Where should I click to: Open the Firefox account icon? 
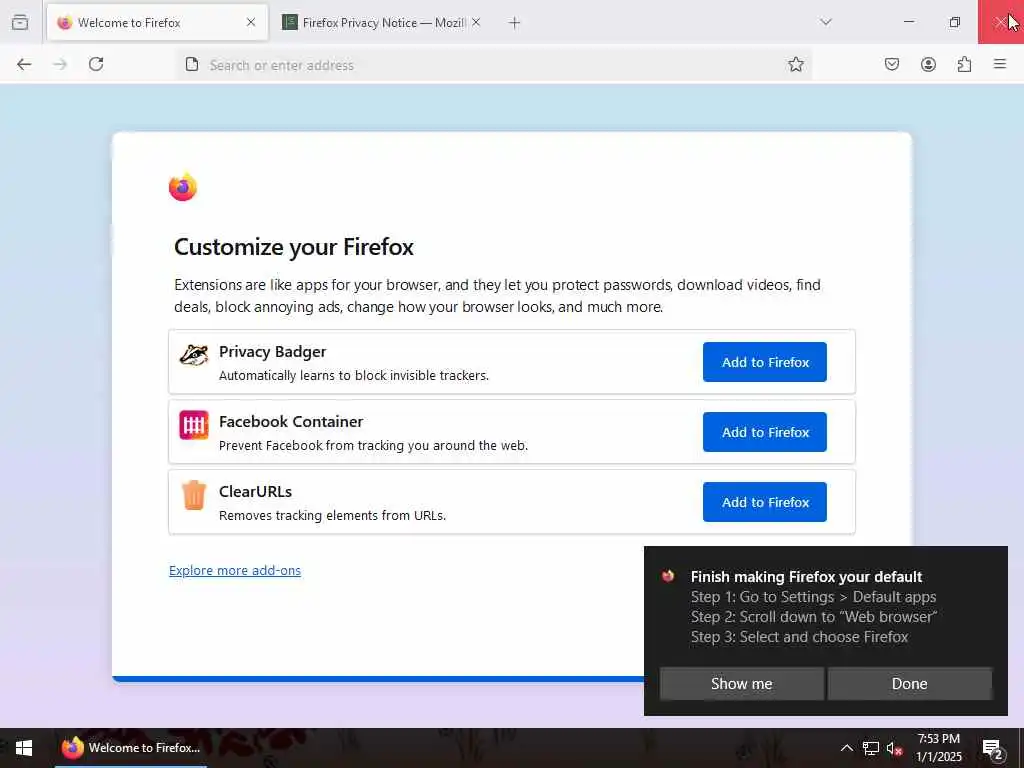click(928, 64)
